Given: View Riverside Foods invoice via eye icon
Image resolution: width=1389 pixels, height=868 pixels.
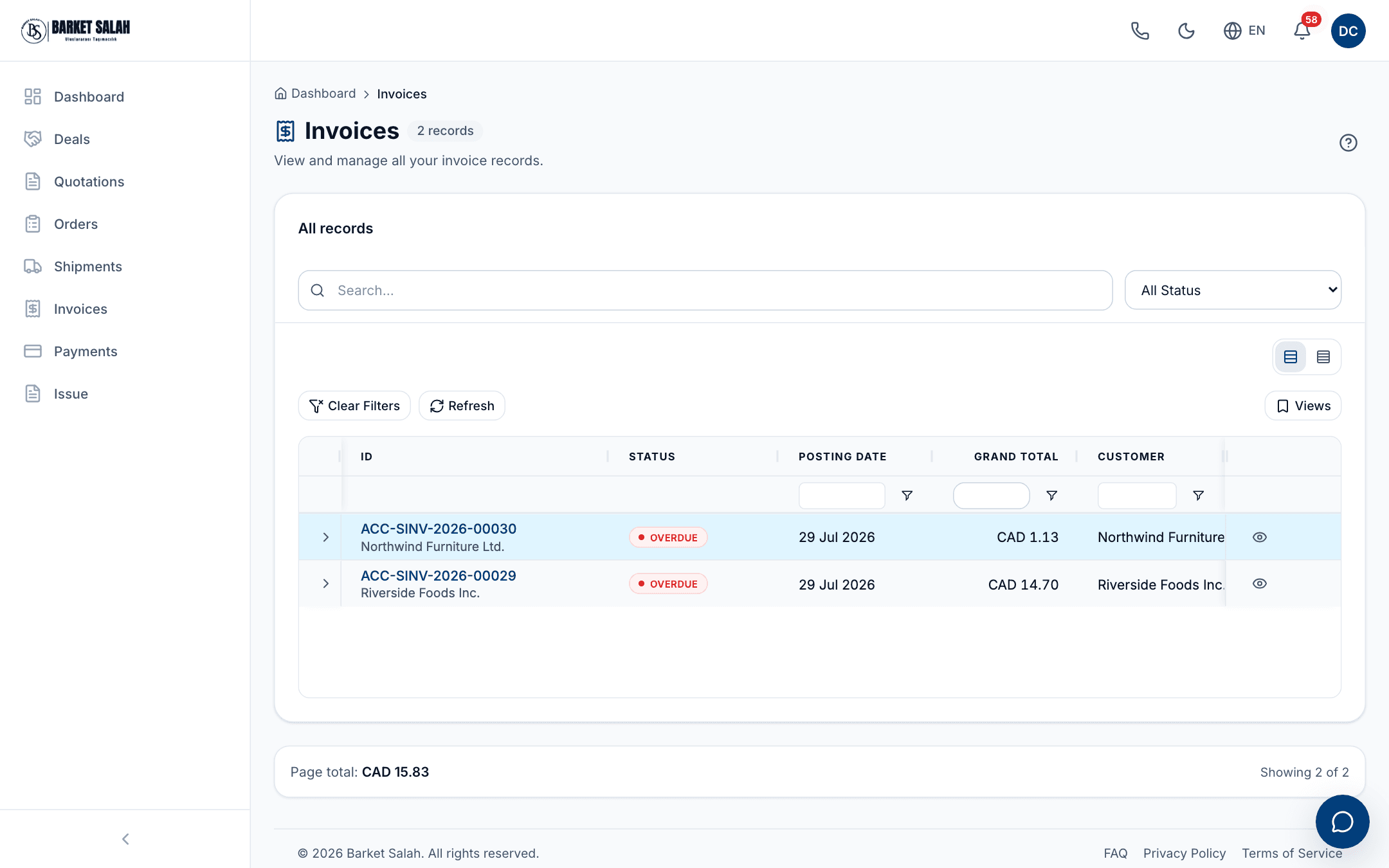Looking at the screenshot, I should tap(1259, 583).
